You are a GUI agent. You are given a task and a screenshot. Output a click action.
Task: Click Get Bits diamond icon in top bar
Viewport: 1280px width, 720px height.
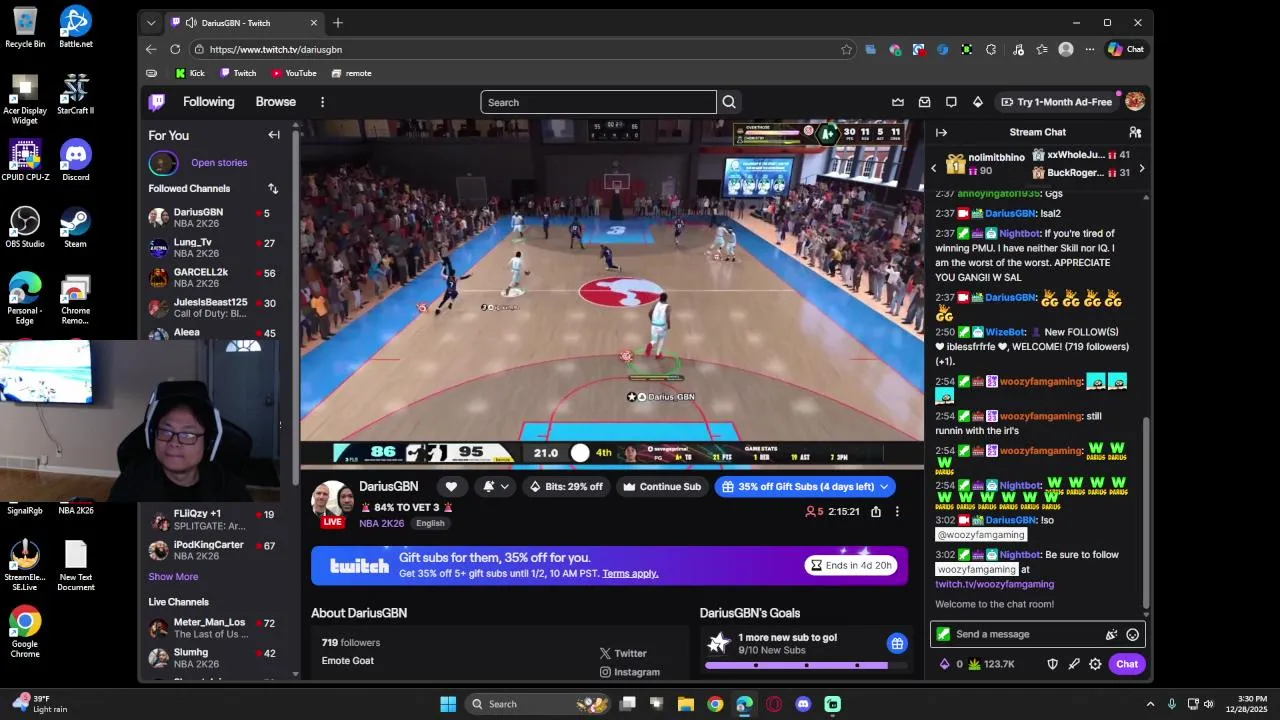pyautogui.click(x=978, y=102)
